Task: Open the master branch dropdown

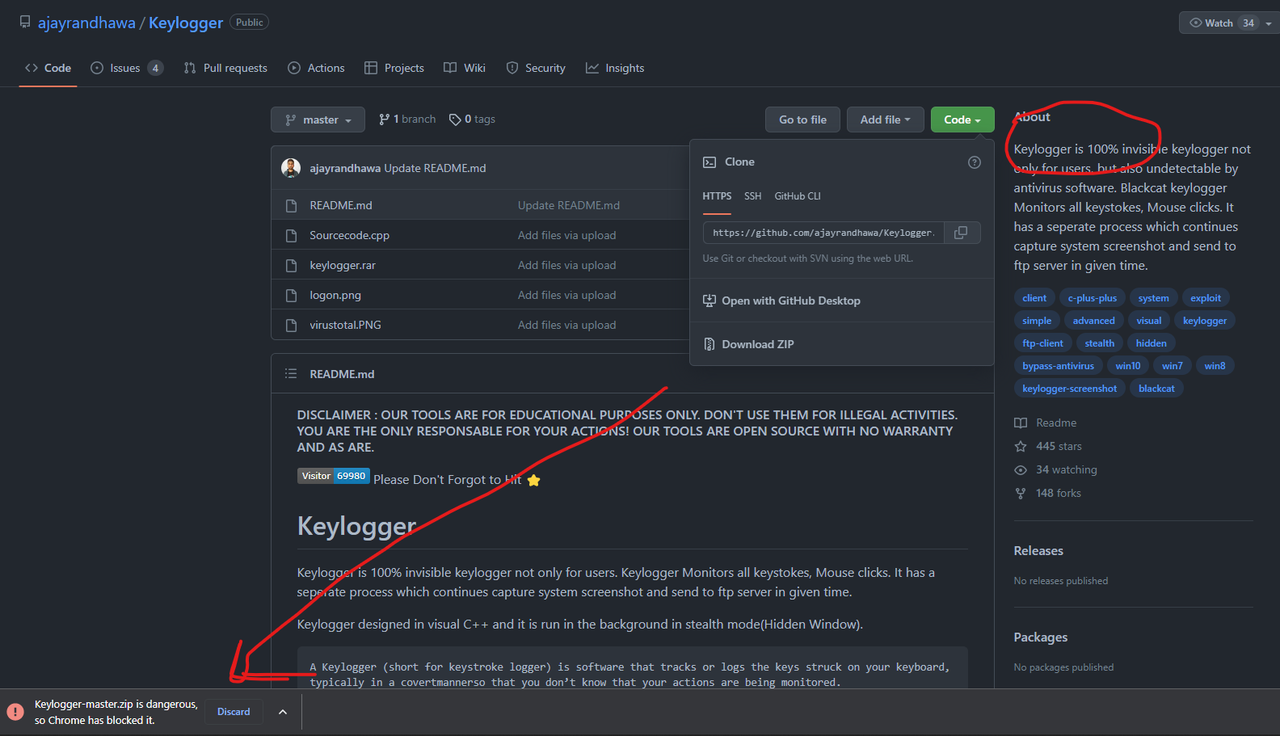Action: pos(318,120)
